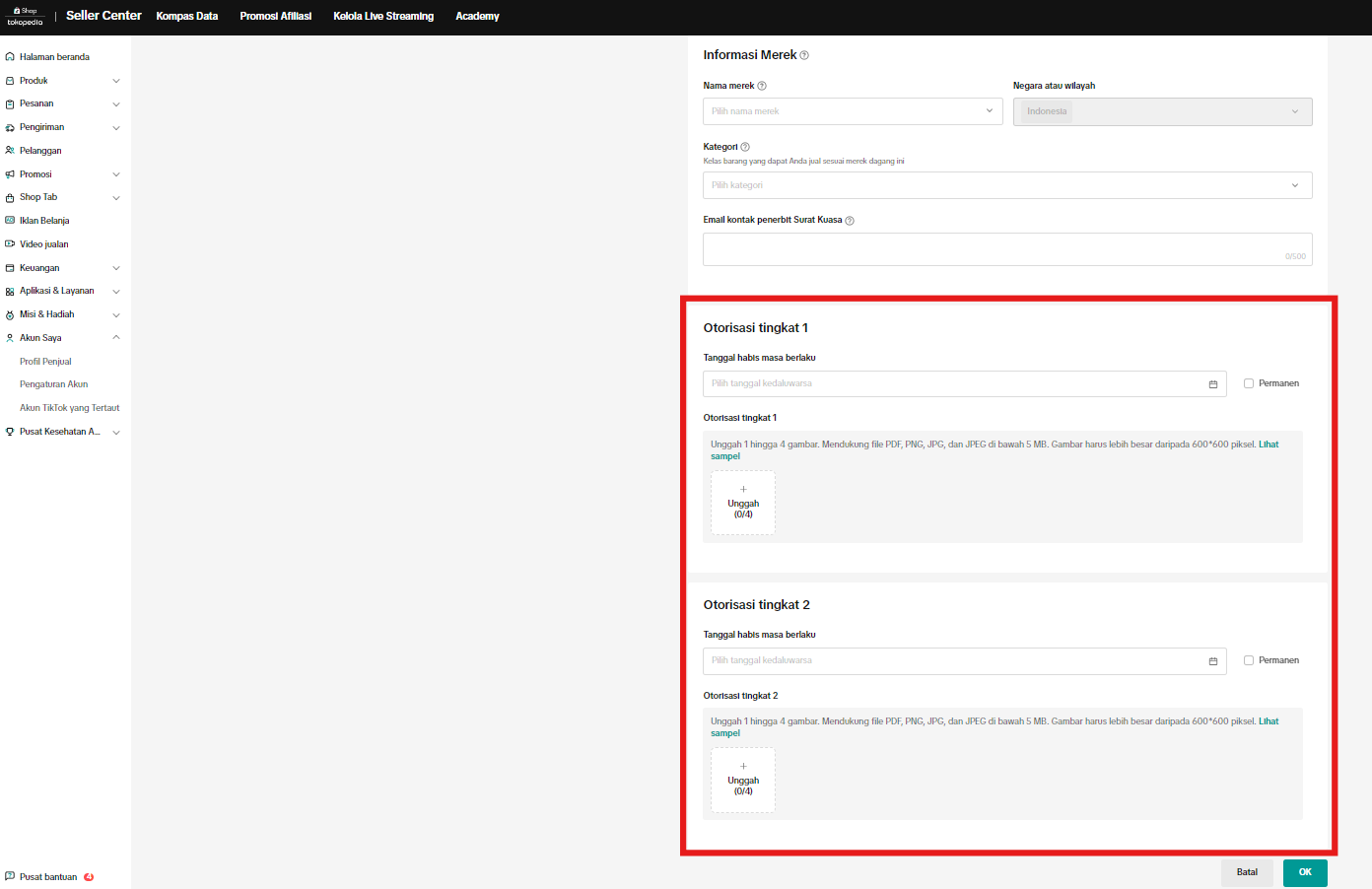The image size is (1372, 889).
Task: Open Pusat bantuan chat icon
Action: tap(10, 876)
